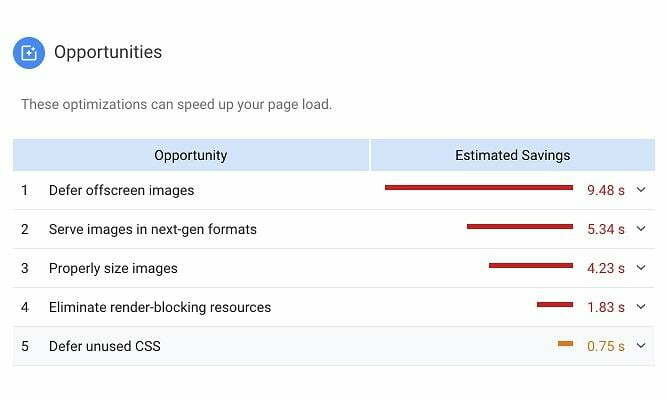This screenshot has width=668, height=401.
Task: Click the 9.48 s savings value
Action: 605,190
